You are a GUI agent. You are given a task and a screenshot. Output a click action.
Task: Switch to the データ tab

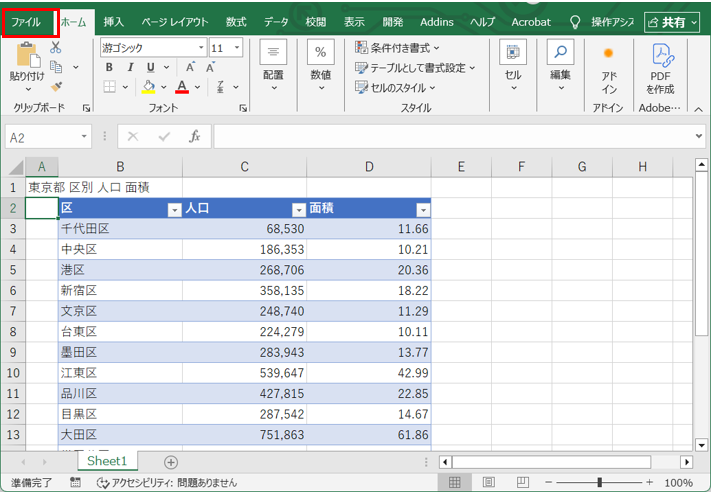click(276, 22)
